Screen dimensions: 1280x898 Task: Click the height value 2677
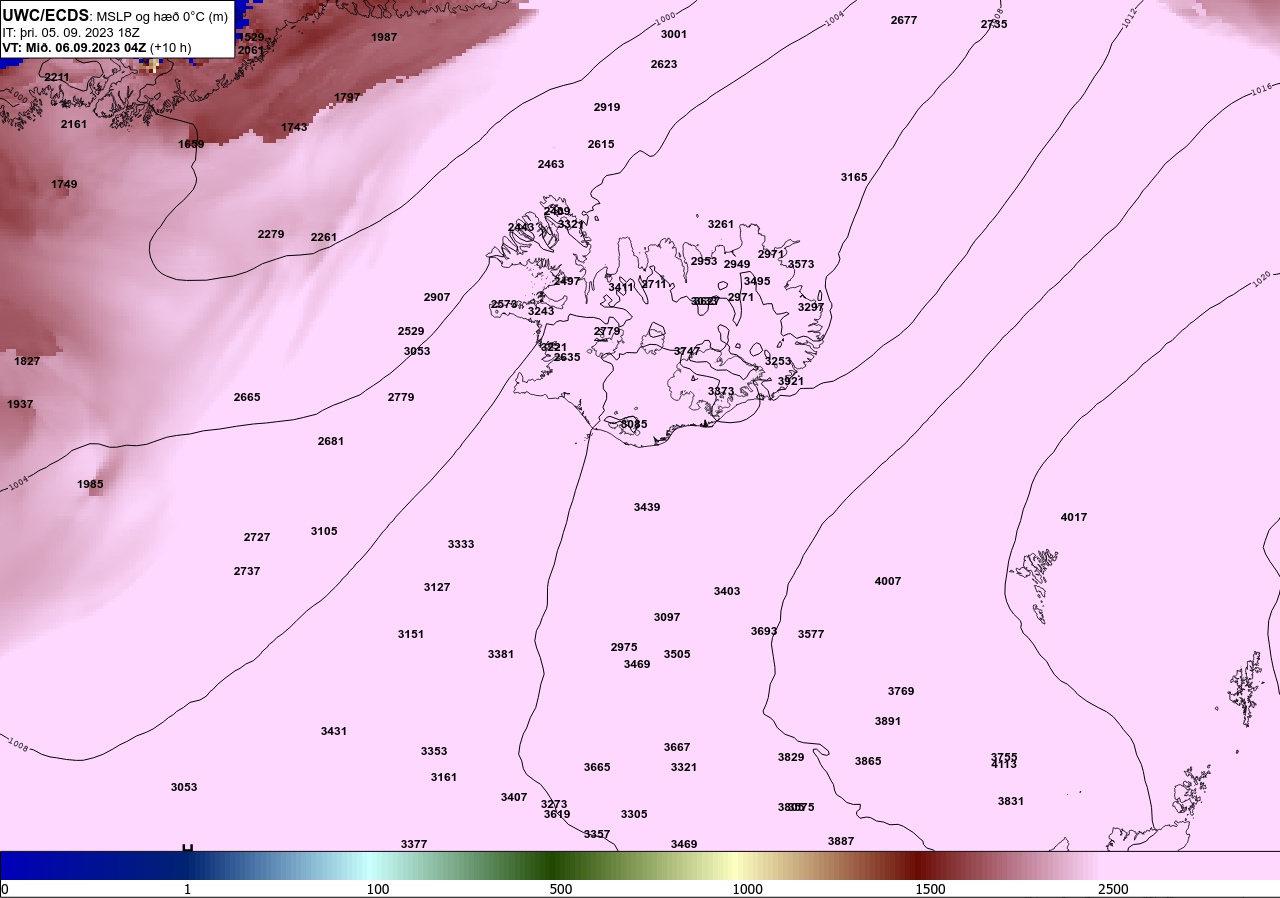coord(904,20)
